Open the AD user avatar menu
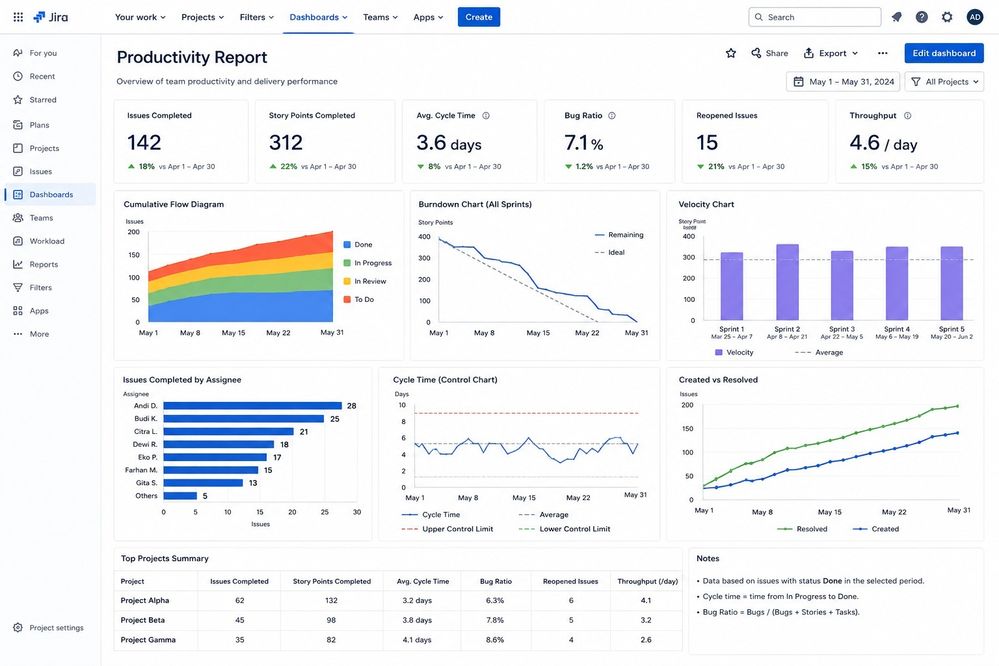The image size is (999, 666). pyautogui.click(x=975, y=17)
